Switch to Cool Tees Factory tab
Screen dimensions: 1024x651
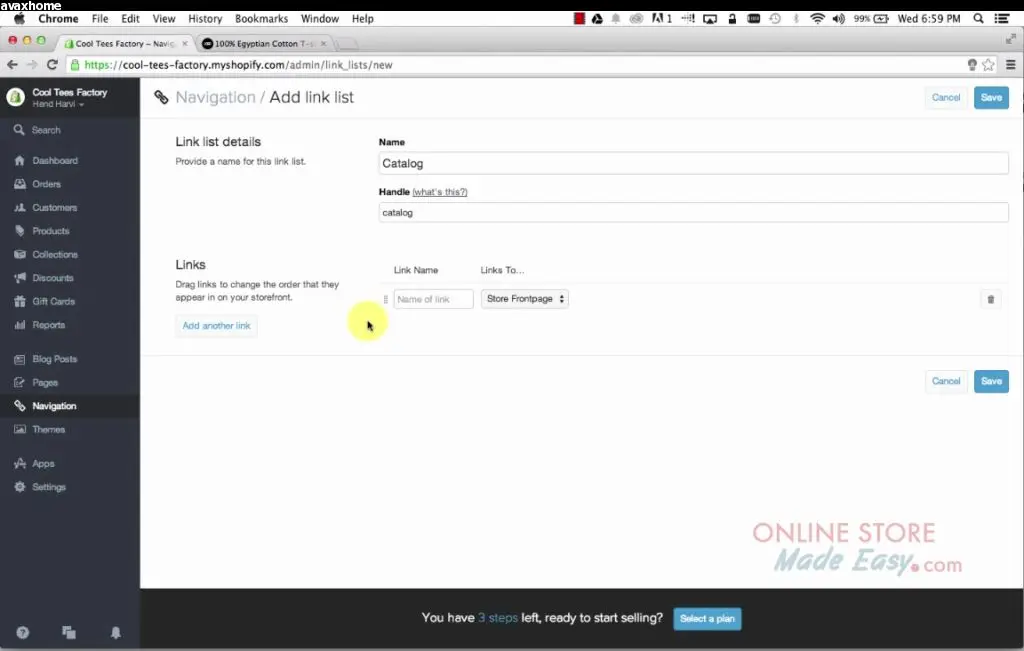[124, 43]
